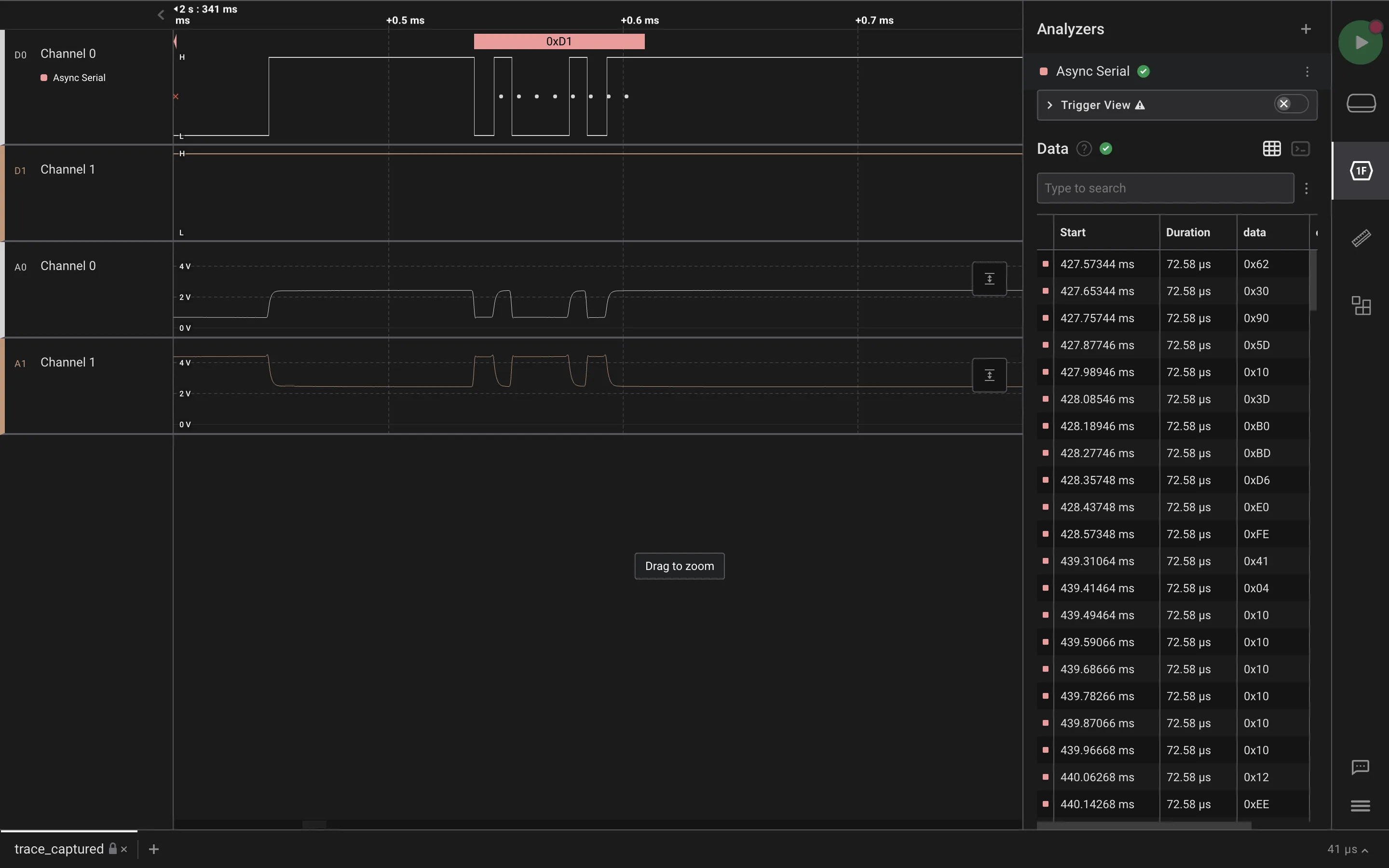This screenshot has width=1389, height=868.
Task: Open Async Serial analyzer options menu
Action: coord(1307,71)
